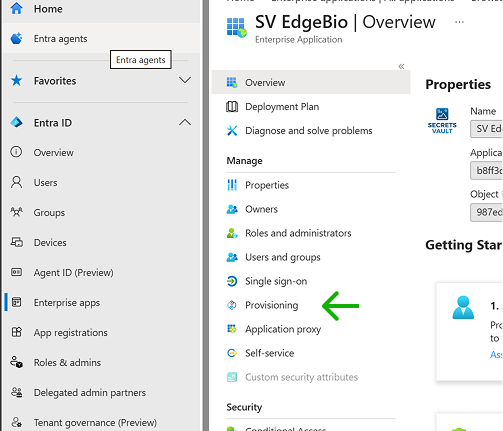Click the Application proxy icon
This screenshot has height=431, width=503.
[x=232, y=329]
